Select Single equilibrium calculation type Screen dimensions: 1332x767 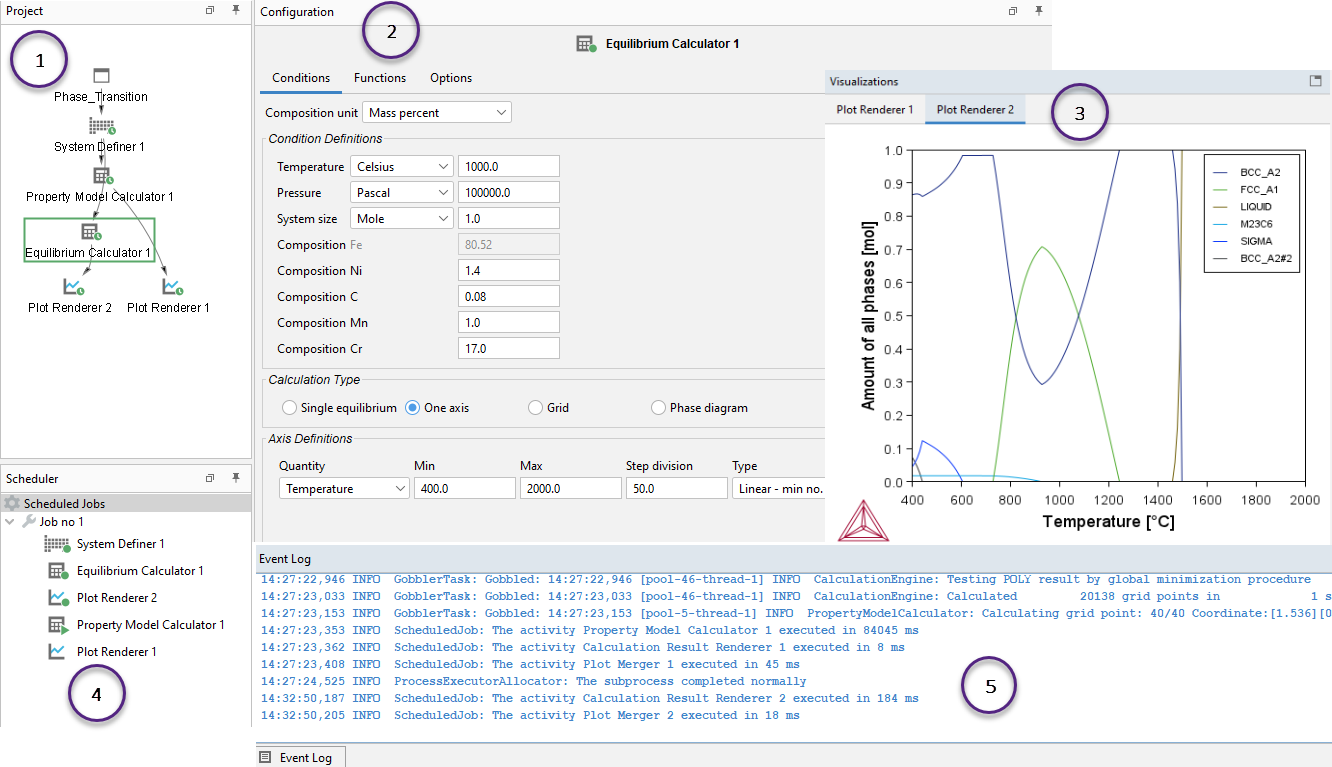point(290,408)
